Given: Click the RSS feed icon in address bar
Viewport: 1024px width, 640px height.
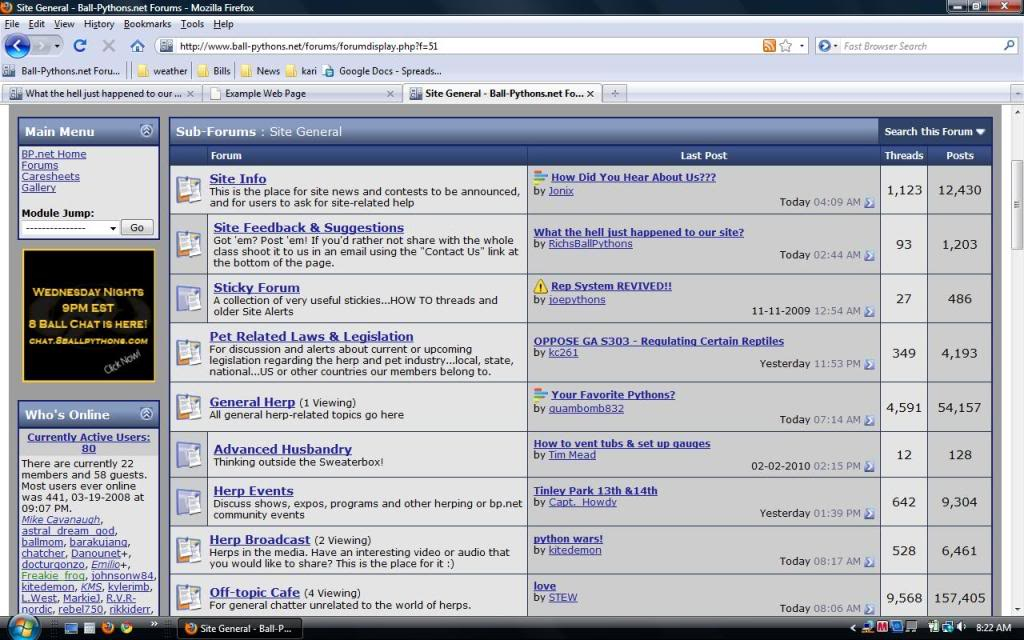Looking at the screenshot, I should pyautogui.click(x=769, y=46).
